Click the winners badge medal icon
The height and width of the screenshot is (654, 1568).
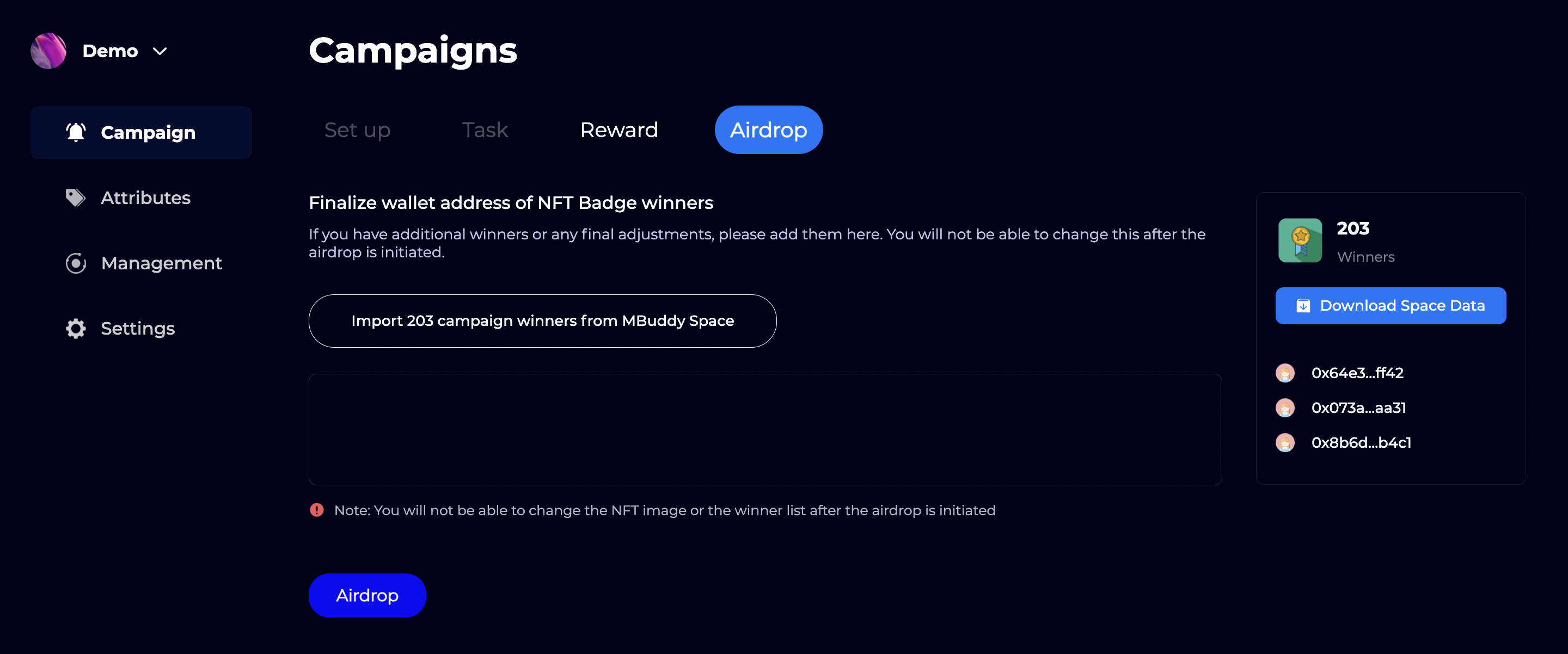click(1300, 240)
